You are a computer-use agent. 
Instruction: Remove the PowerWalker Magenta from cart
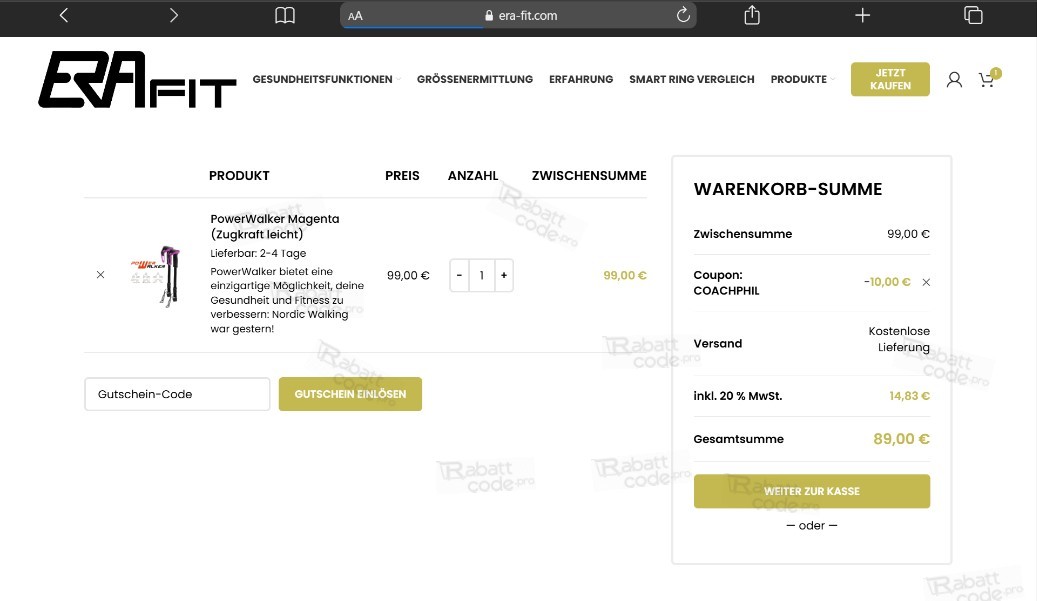(x=100, y=274)
